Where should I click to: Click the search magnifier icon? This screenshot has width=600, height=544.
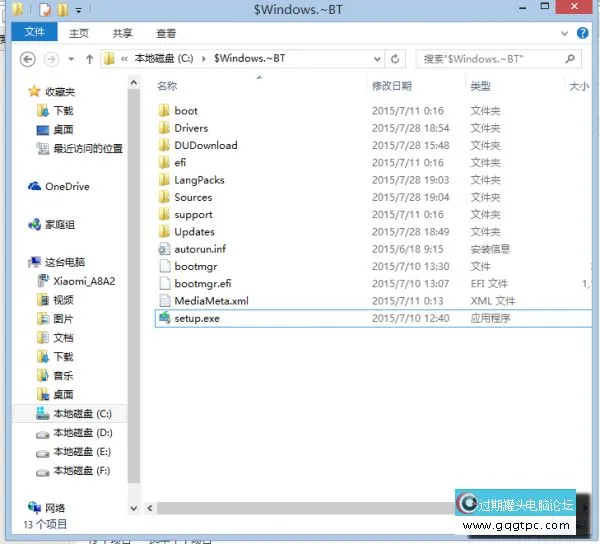570,59
